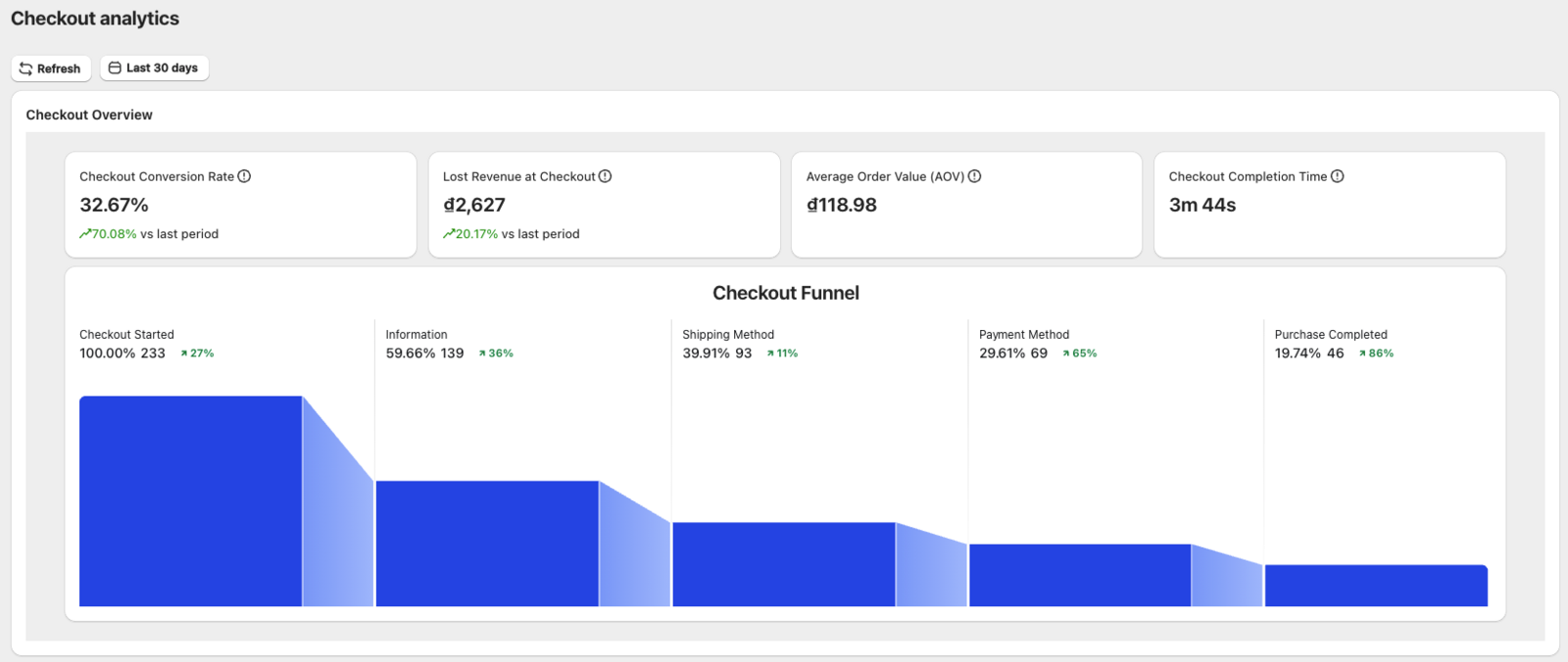
Task: Click the Checkout Funnel heading
Action: click(x=786, y=293)
